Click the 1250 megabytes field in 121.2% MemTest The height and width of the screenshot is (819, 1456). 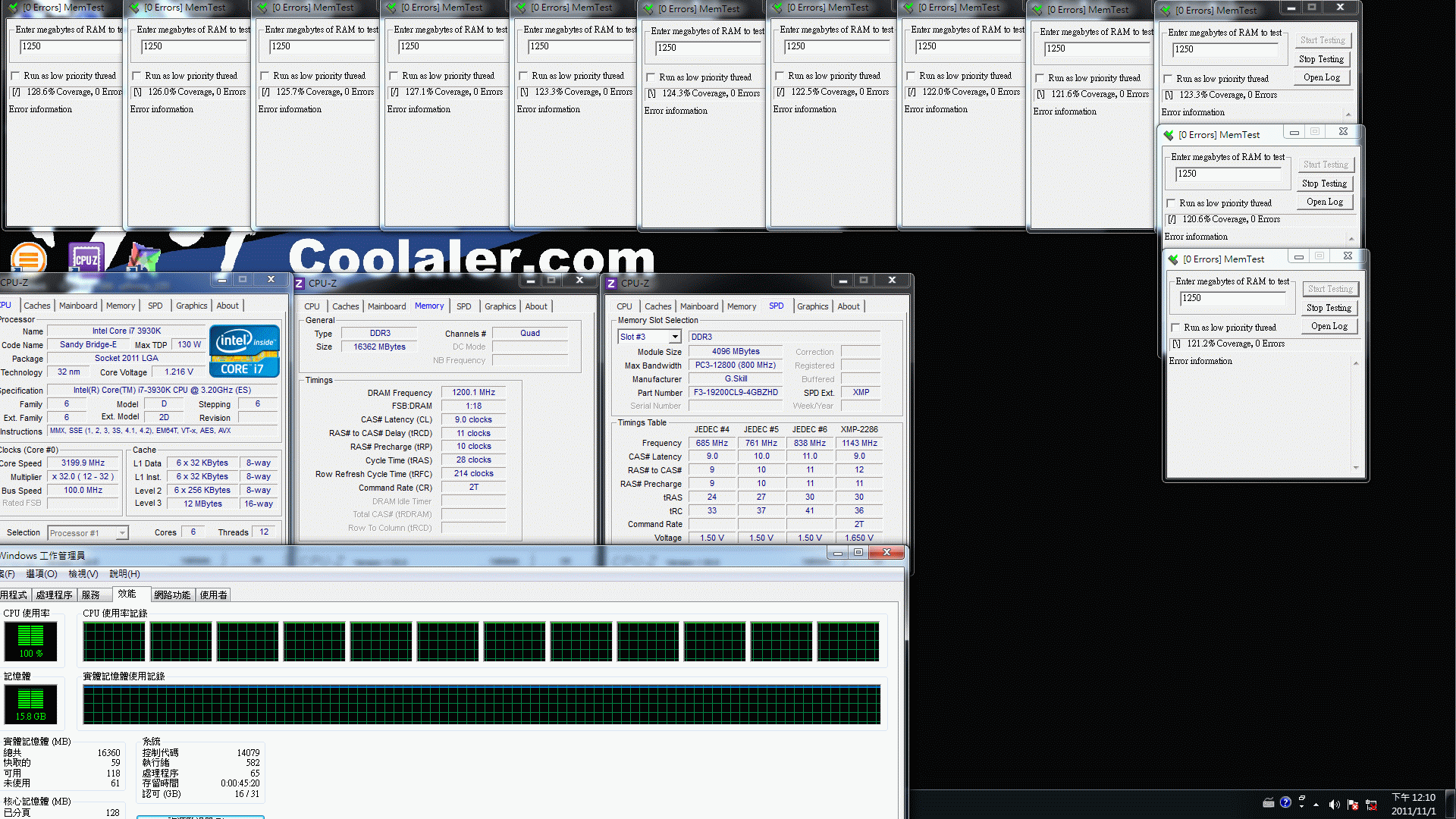tap(1235, 298)
